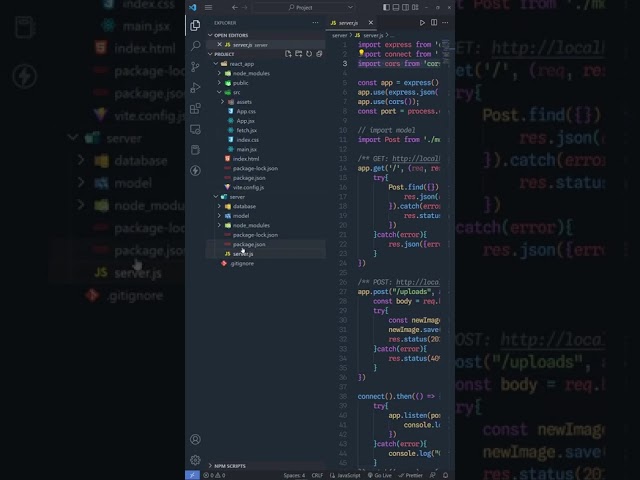Split the editor to the right

(x=434, y=22)
